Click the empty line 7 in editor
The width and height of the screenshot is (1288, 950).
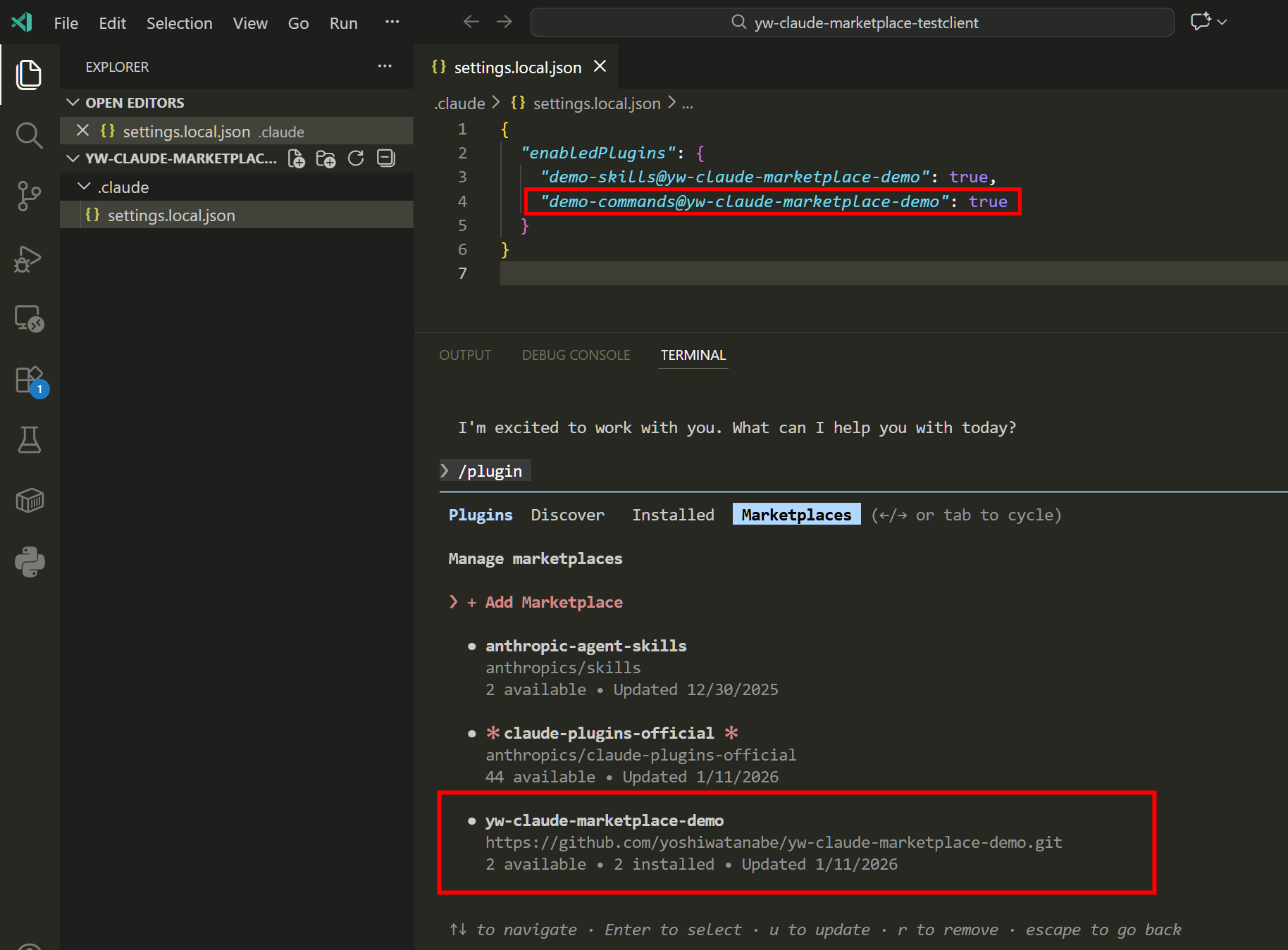coord(893,273)
